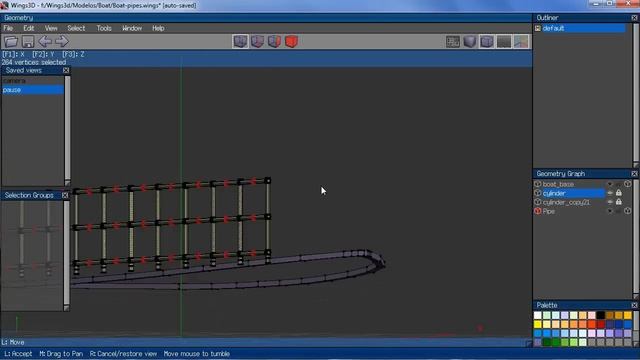This screenshot has width=640, height=360.
Task: Toggle smooth shaded preview cube icon
Action: pos(470,41)
